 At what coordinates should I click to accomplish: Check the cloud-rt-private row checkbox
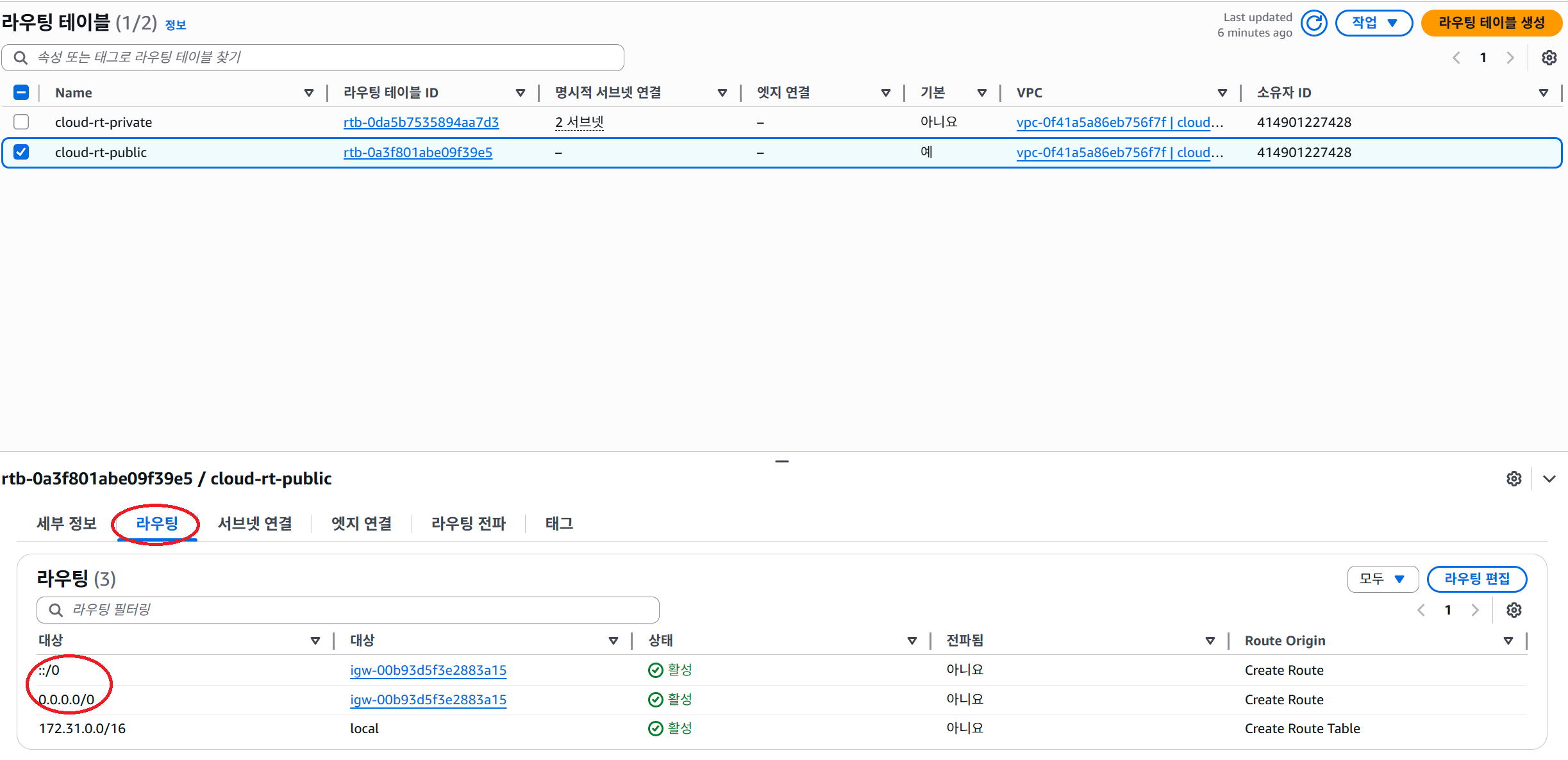[21, 122]
